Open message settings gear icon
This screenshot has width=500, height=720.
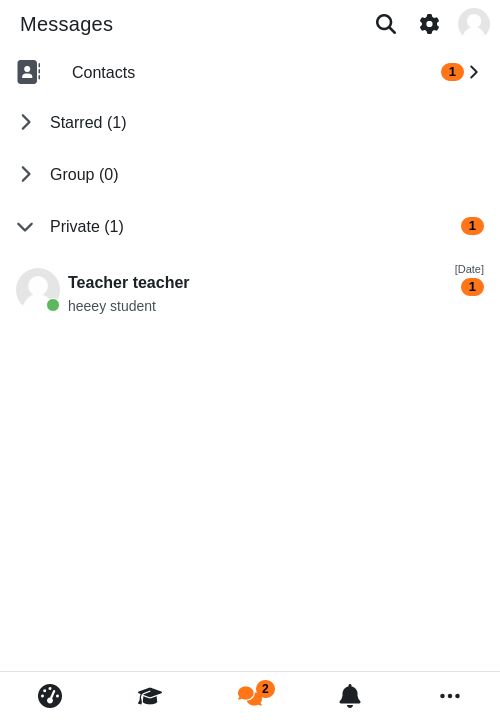(x=429, y=24)
